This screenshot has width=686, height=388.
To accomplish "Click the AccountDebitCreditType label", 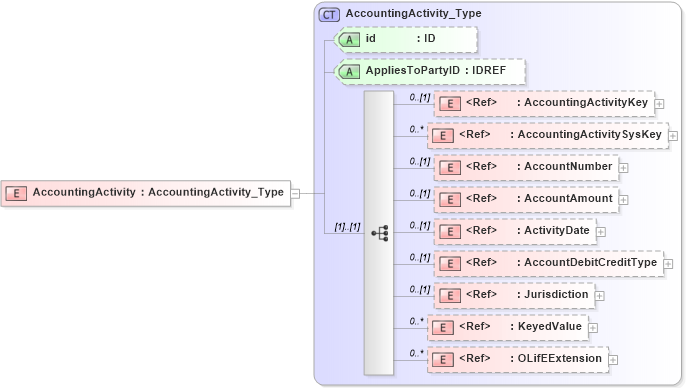I will coord(590,262).
